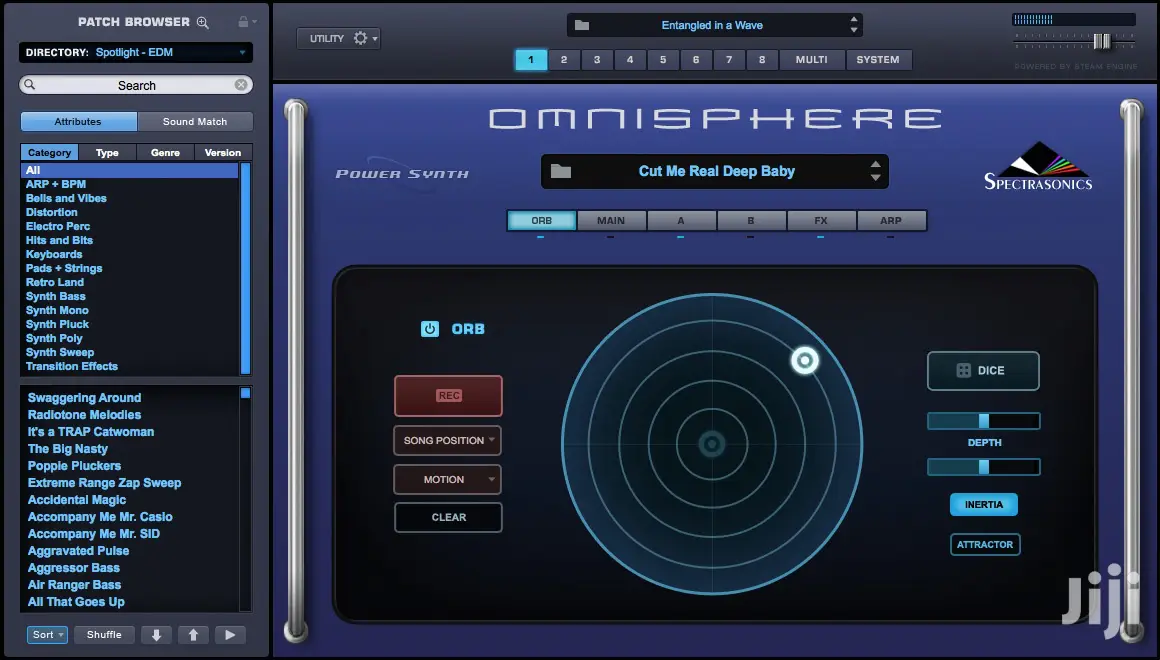Open the MULTI page
The width and height of the screenshot is (1160, 660).
coord(812,60)
